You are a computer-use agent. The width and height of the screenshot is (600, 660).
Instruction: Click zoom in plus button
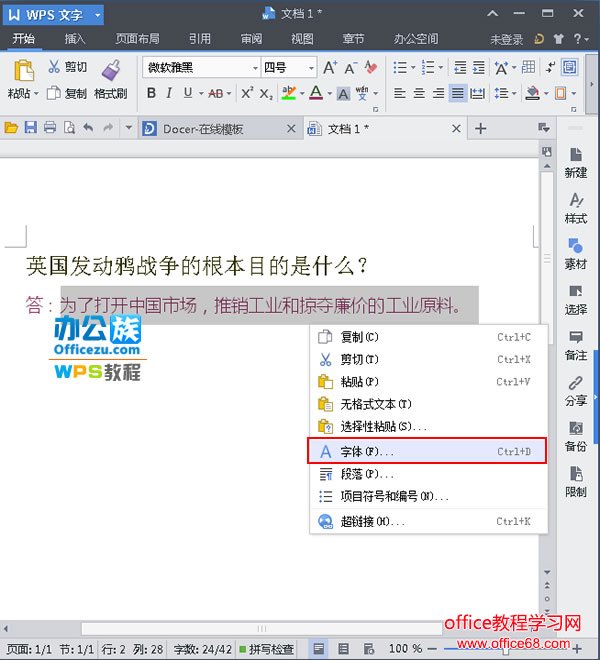click(x=577, y=649)
